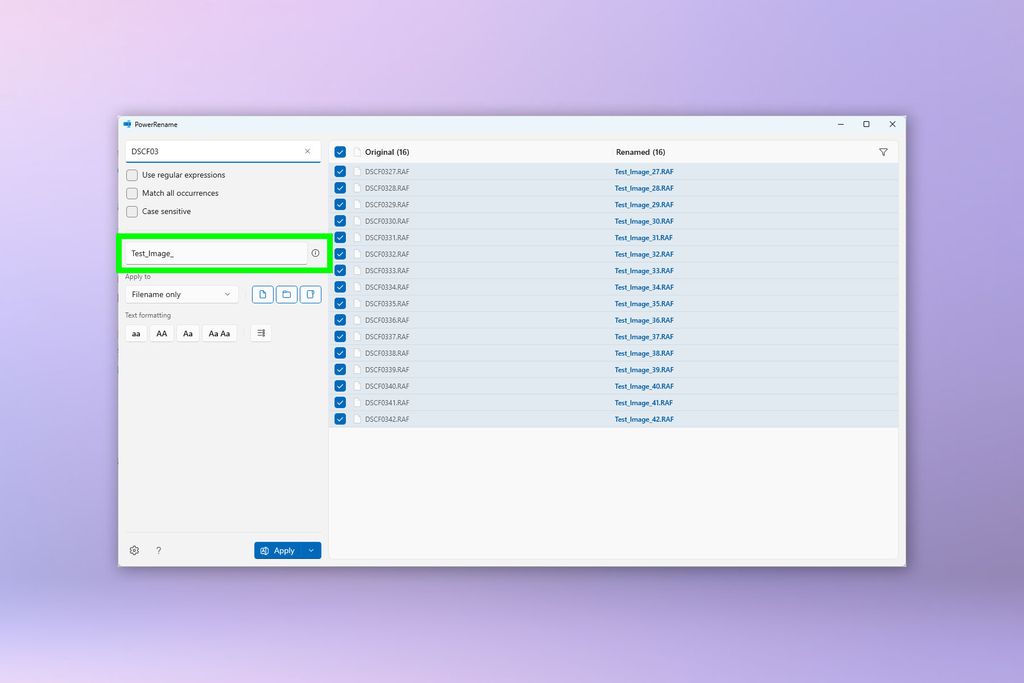Enable the include files filter icon
1024x683 pixels.
click(263, 294)
